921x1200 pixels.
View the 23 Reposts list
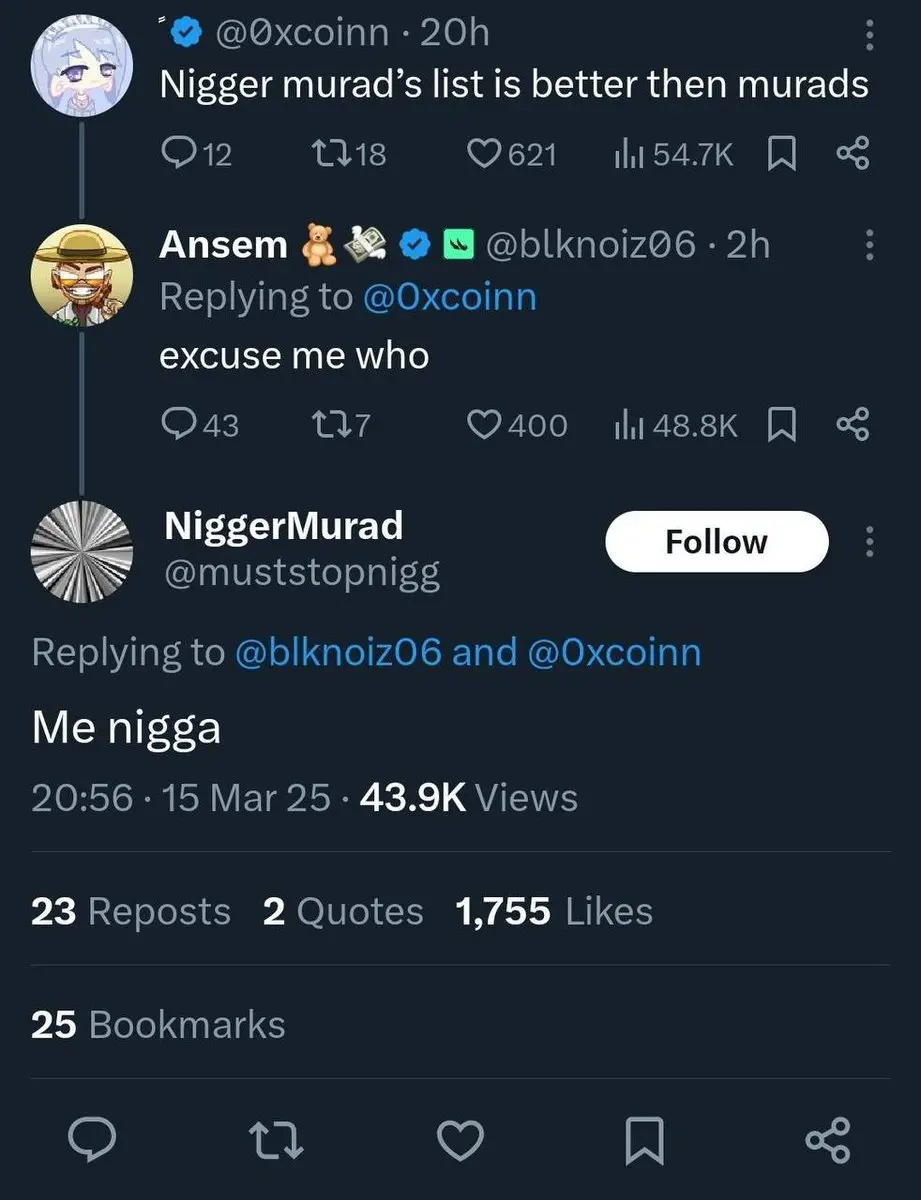pyautogui.click(x=131, y=911)
